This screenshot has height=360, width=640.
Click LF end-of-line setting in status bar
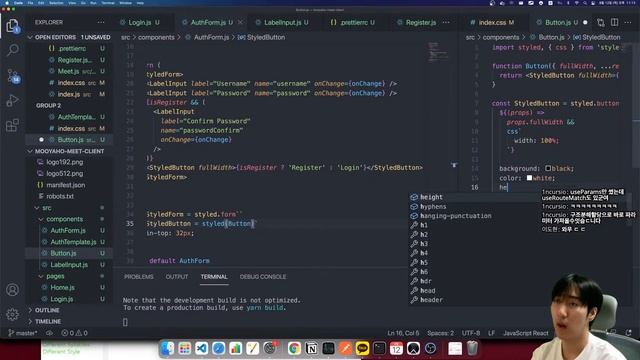coord(491,333)
